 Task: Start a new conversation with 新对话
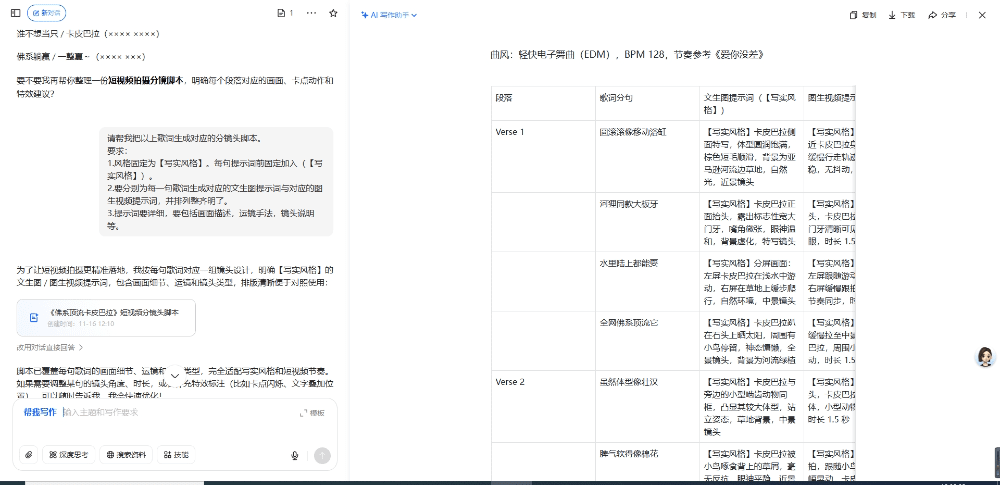(x=47, y=14)
